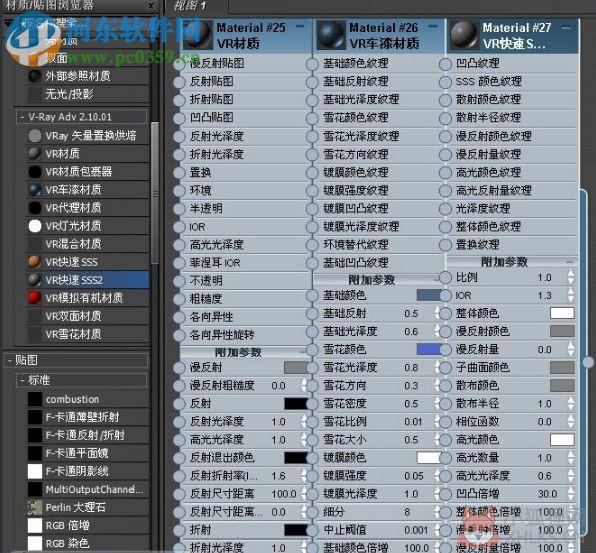Open 基础颜色 color swatch in Material #26
596x553 pixels.
point(429,295)
